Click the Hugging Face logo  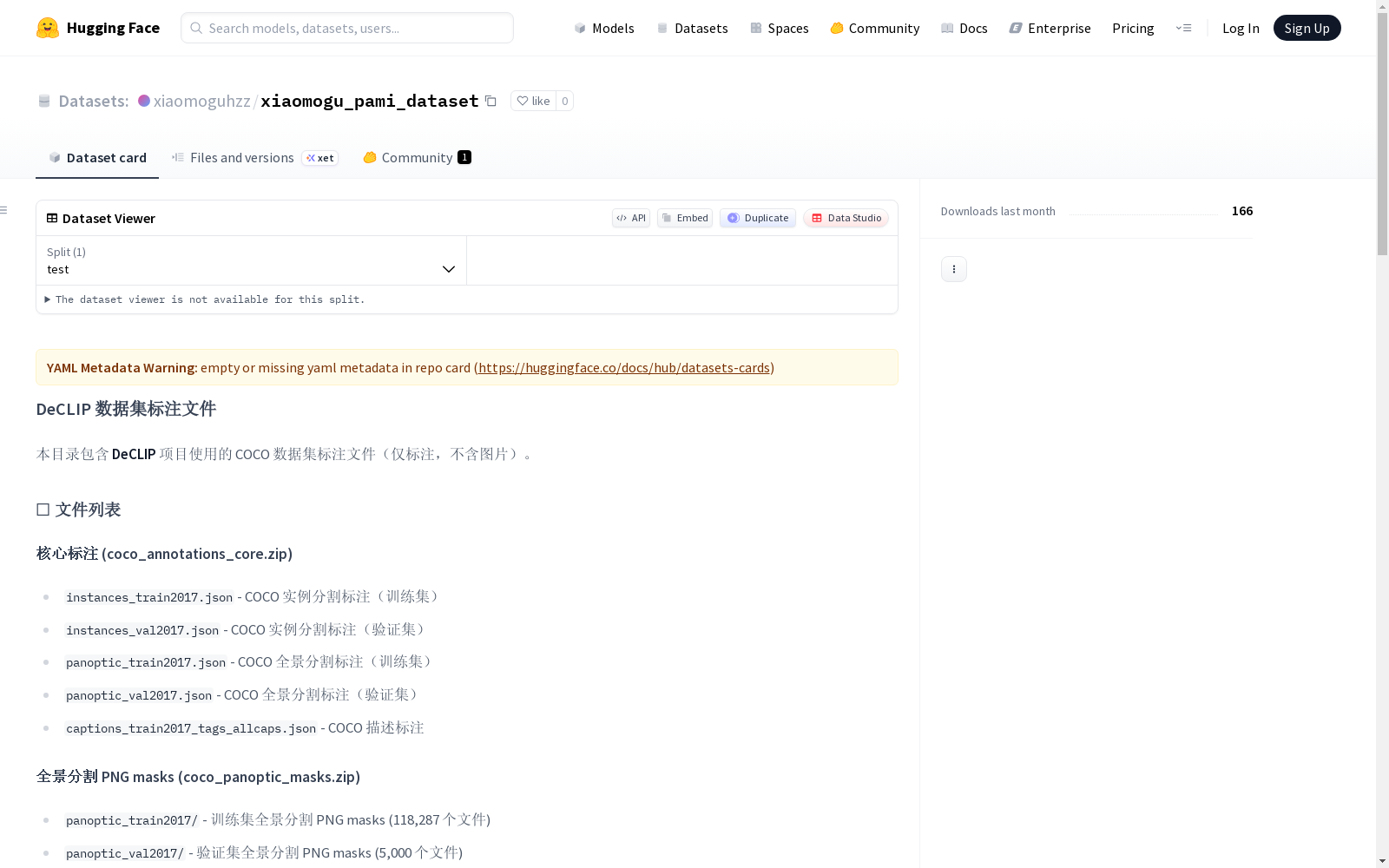pyautogui.click(x=97, y=28)
